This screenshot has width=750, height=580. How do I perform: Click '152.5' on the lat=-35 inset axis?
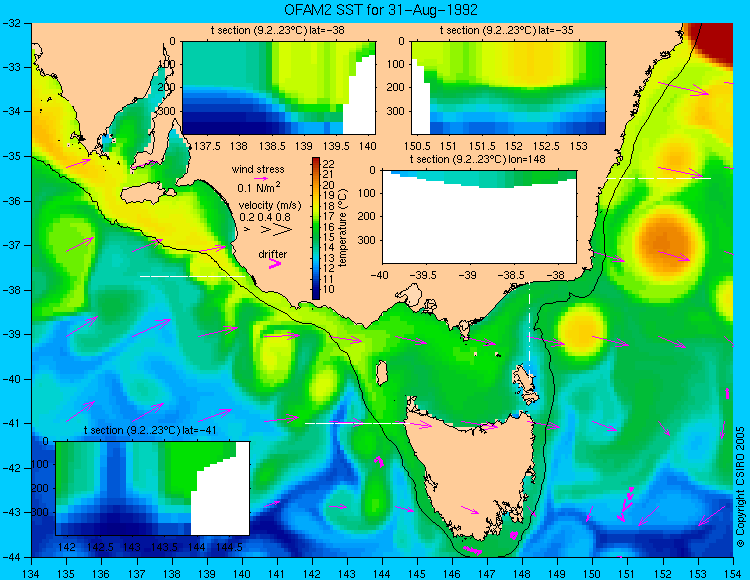[x=547, y=146]
